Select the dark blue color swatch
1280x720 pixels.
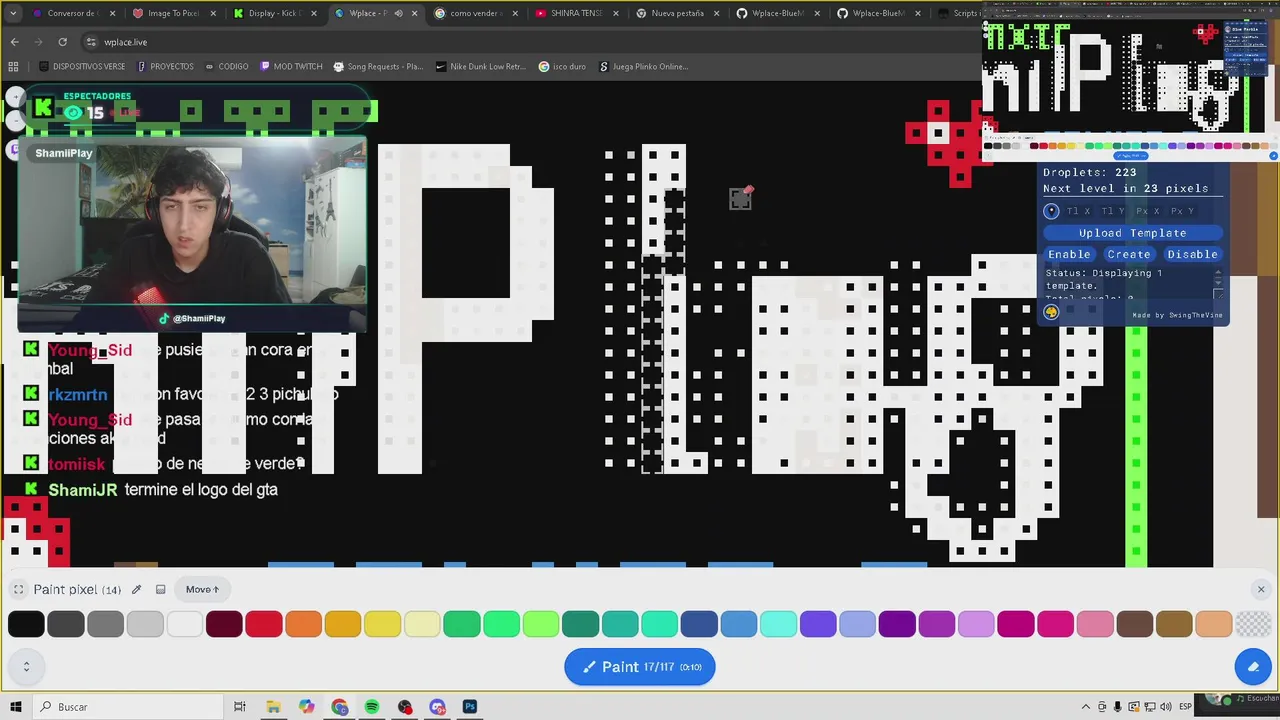coord(699,625)
